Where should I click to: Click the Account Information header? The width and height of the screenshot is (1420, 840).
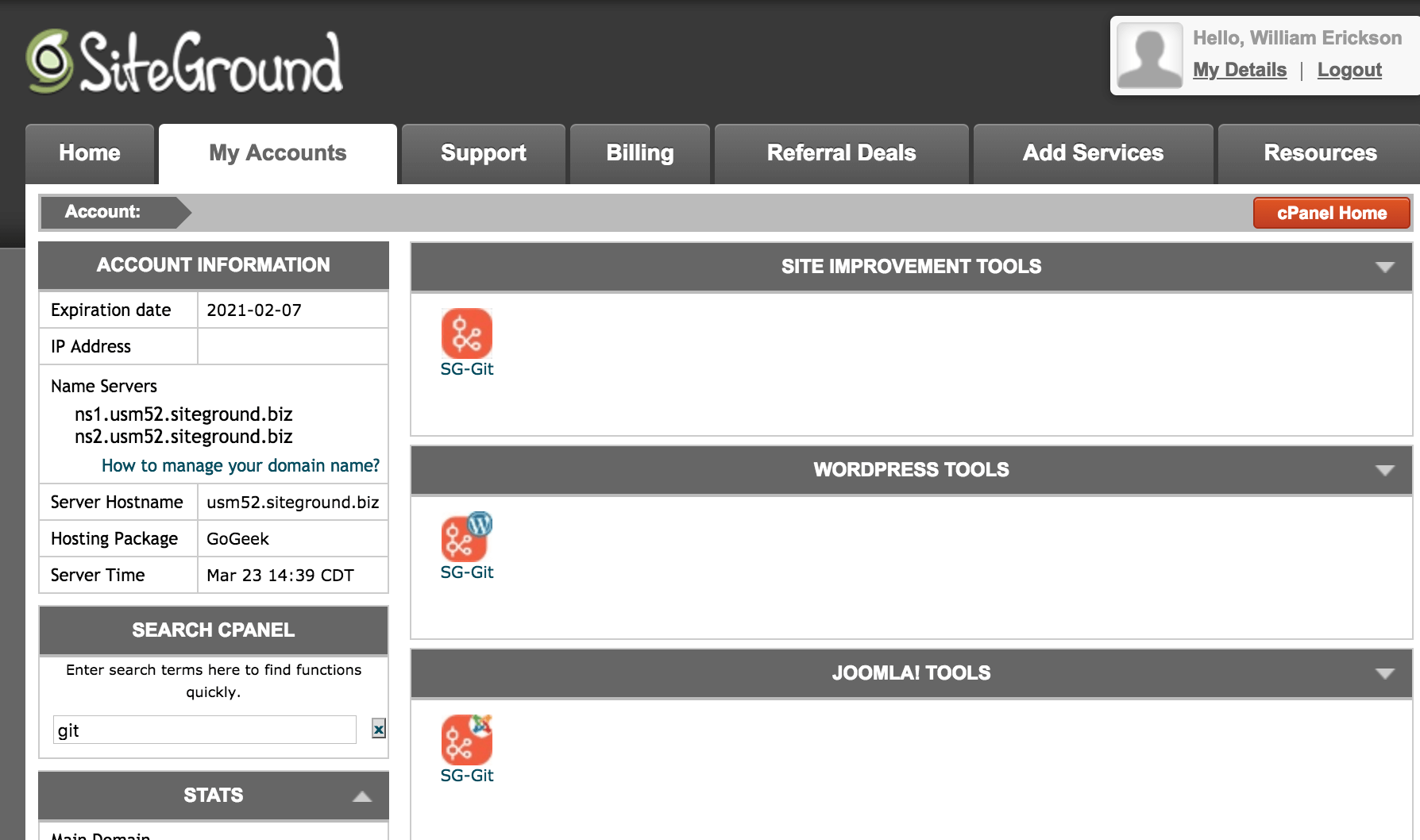[x=214, y=265]
